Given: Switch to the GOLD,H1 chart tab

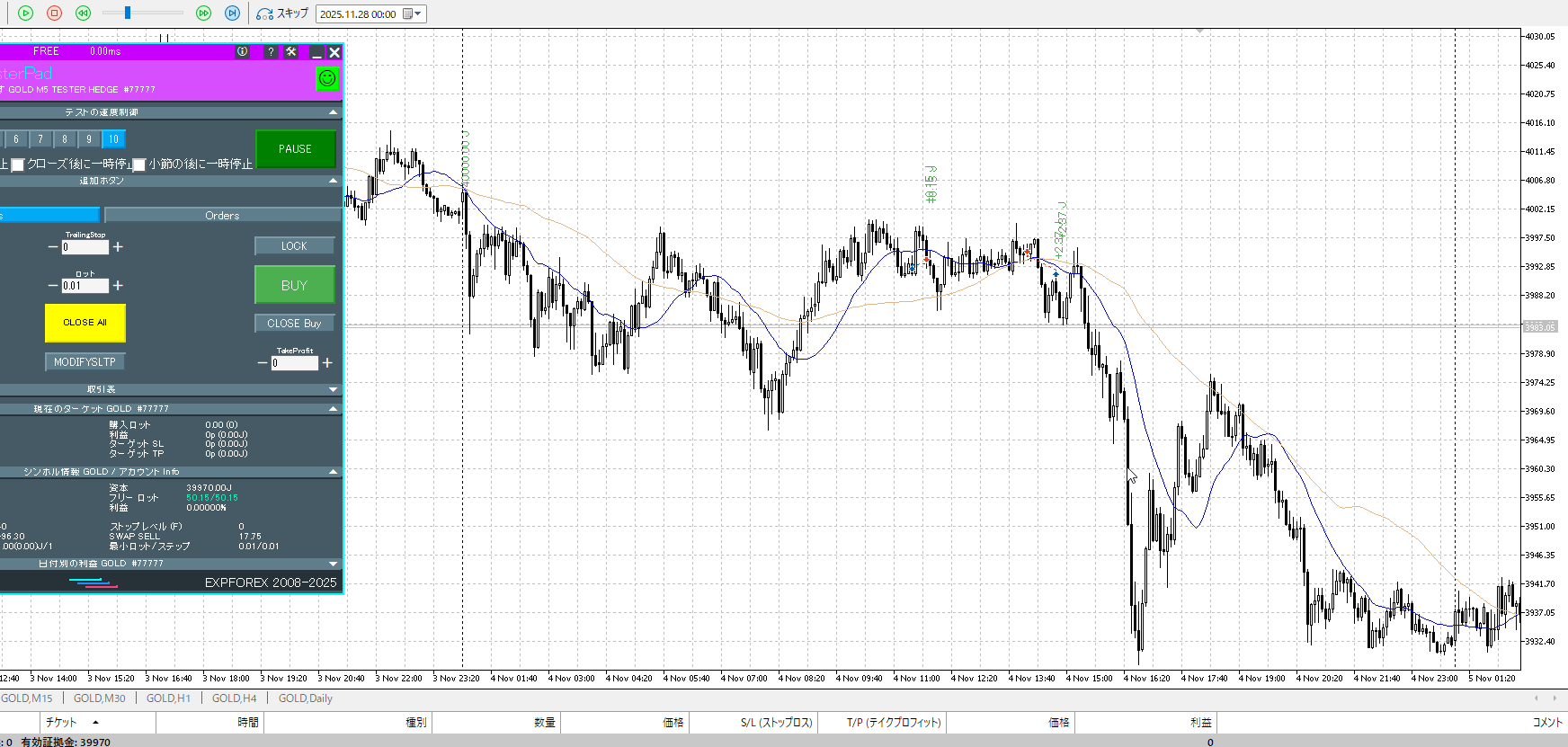Looking at the screenshot, I should [168, 698].
